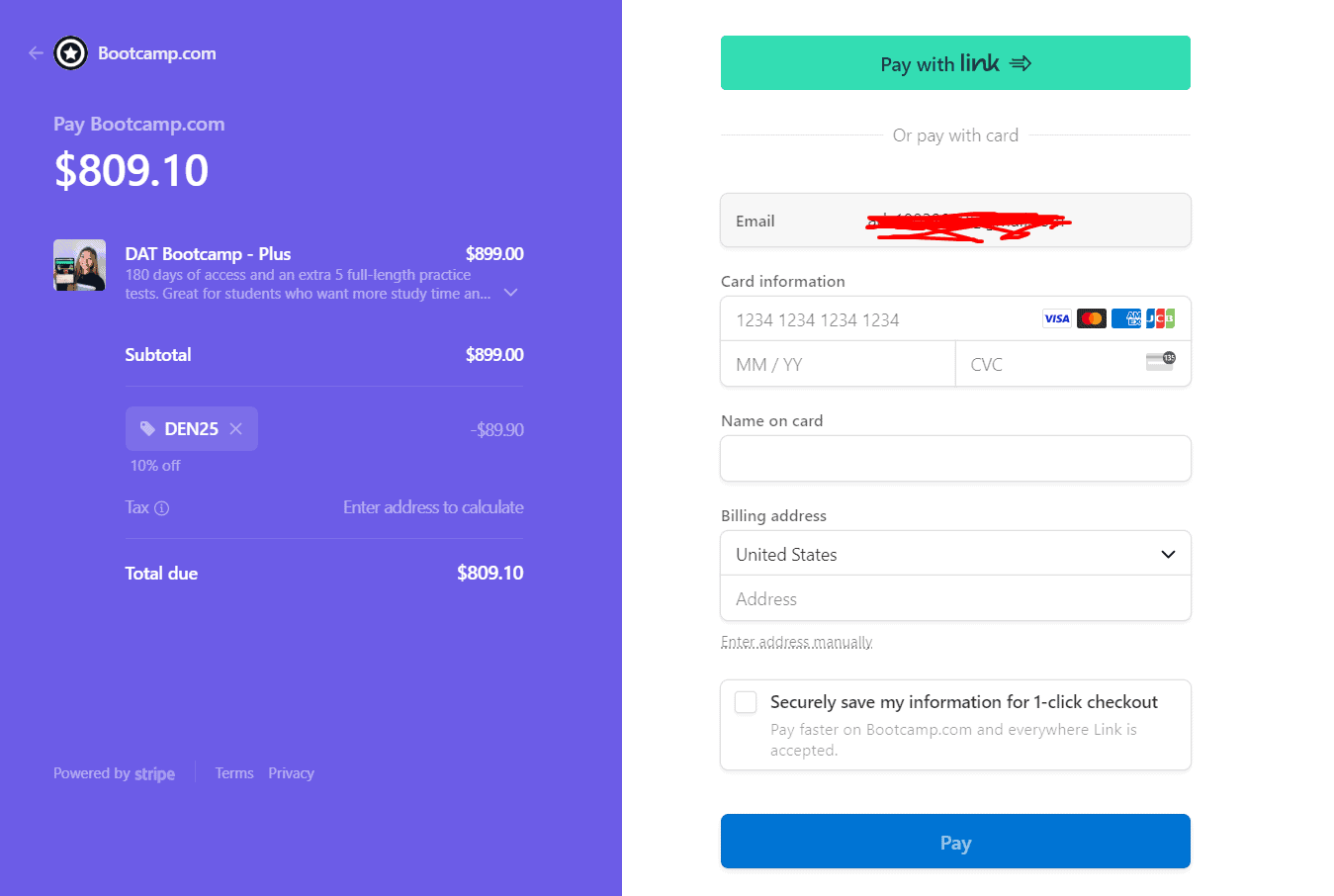Image resolution: width=1334 pixels, height=896 pixels.
Task: Click the JCB card icon
Action: click(1160, 318)
